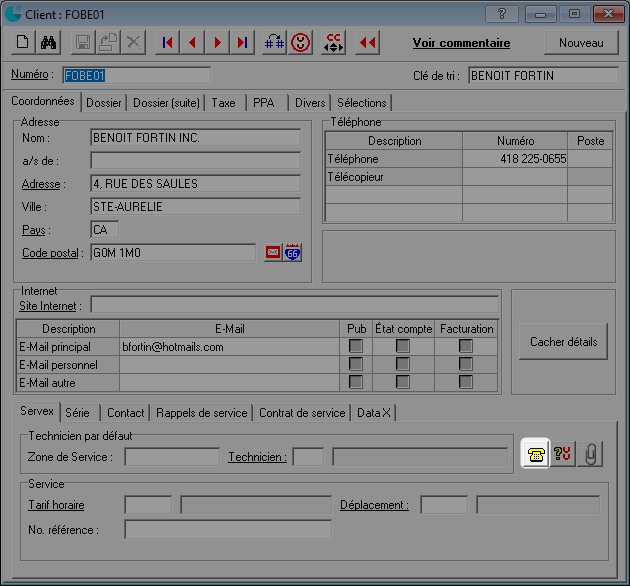Click the Nouveau button

point(581,43)
